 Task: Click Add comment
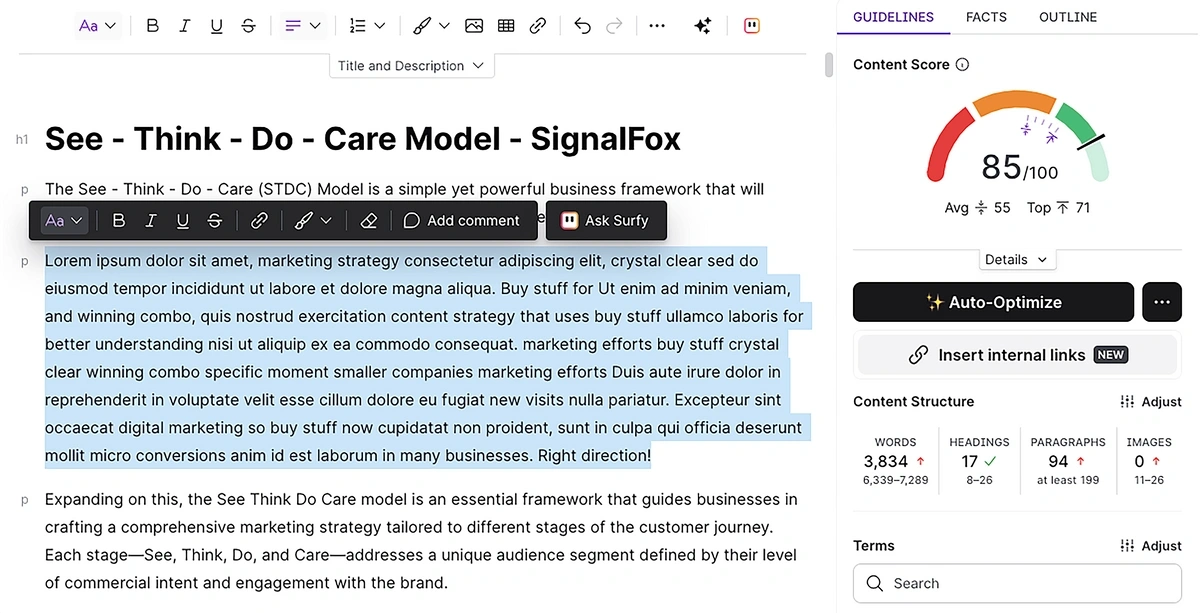(462, 221)
